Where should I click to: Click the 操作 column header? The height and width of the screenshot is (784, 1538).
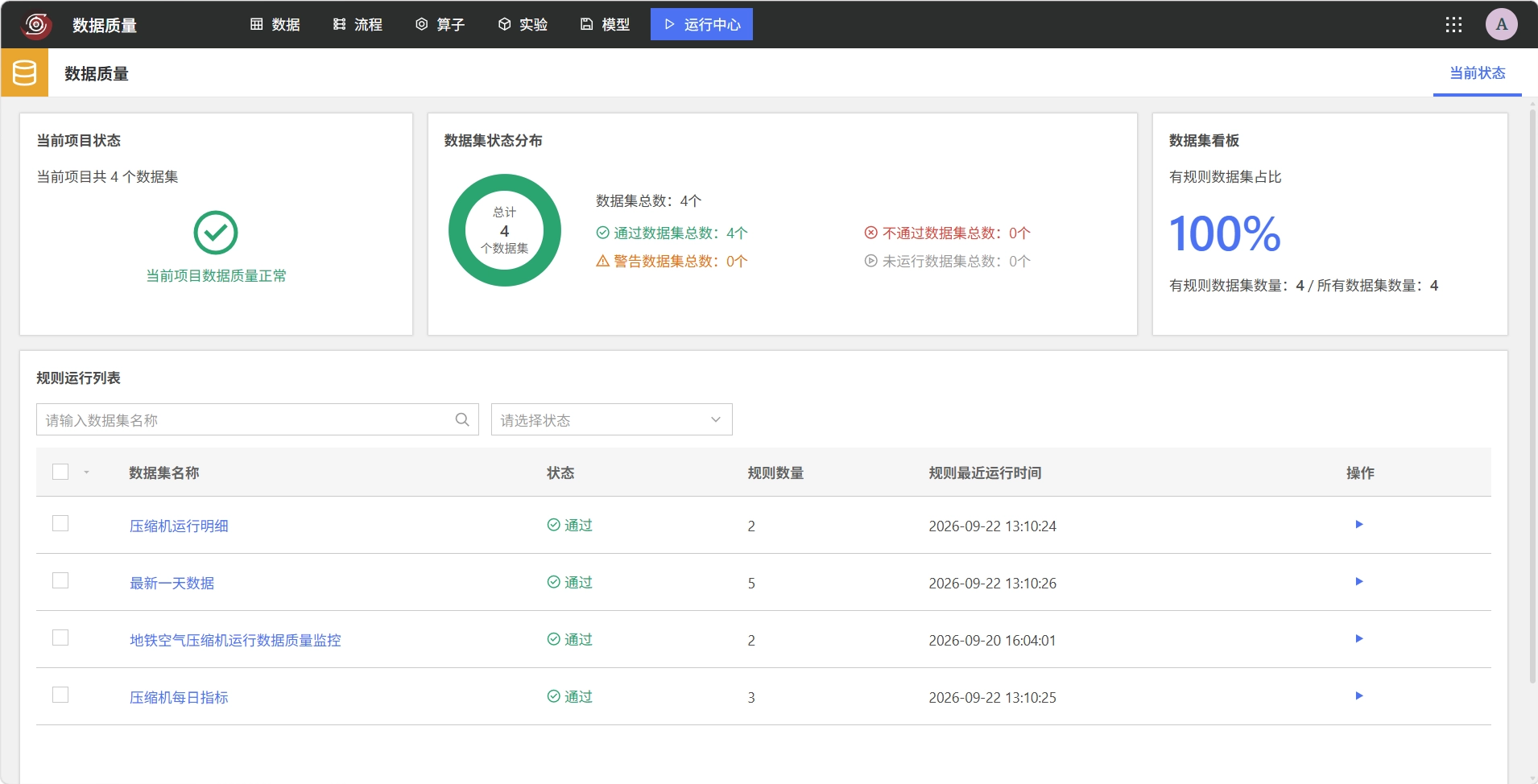click(x=1360, y=473)
